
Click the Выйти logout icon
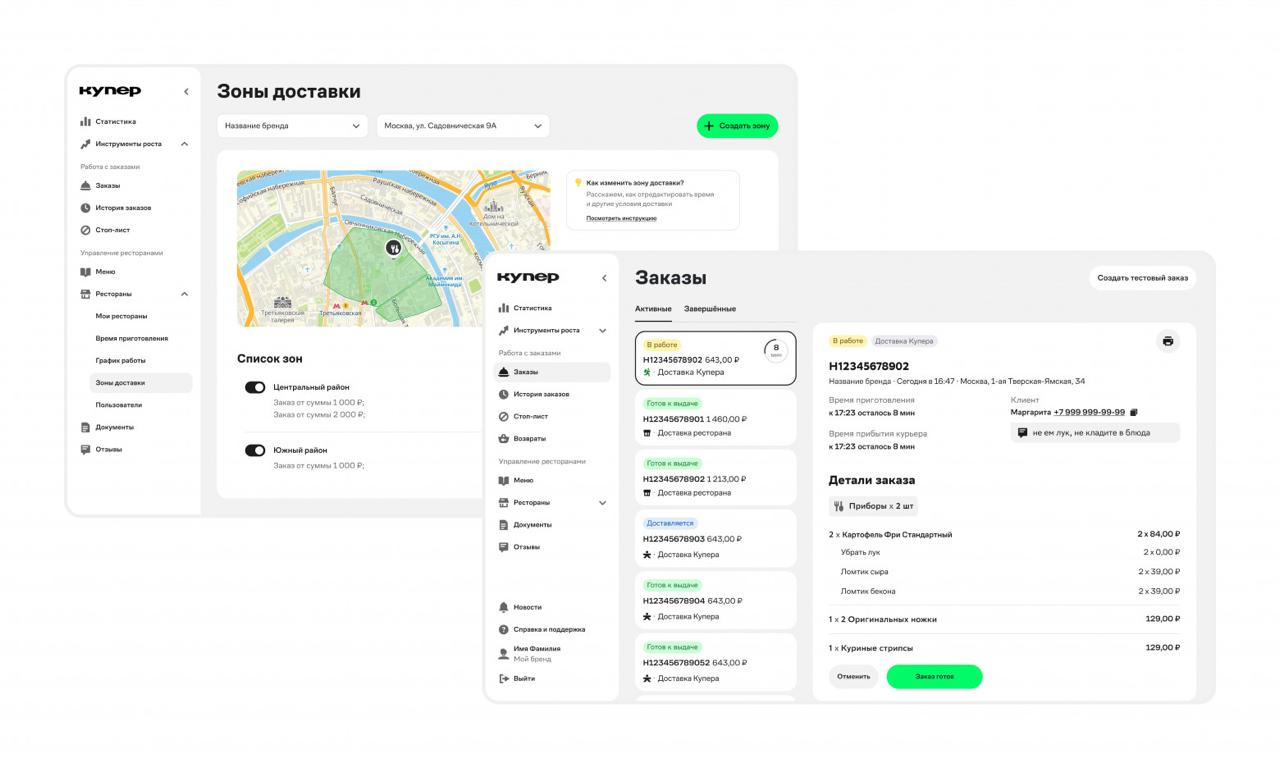504,678
